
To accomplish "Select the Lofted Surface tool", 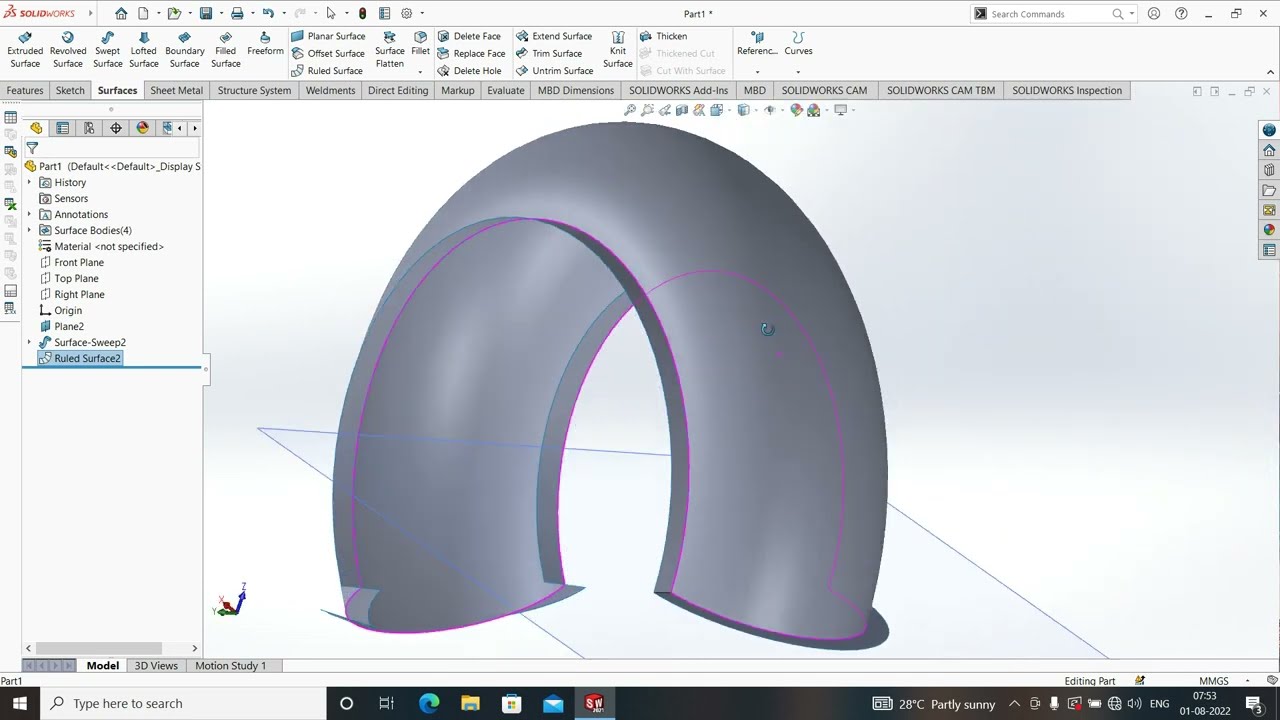I will (x=144, y=50).
